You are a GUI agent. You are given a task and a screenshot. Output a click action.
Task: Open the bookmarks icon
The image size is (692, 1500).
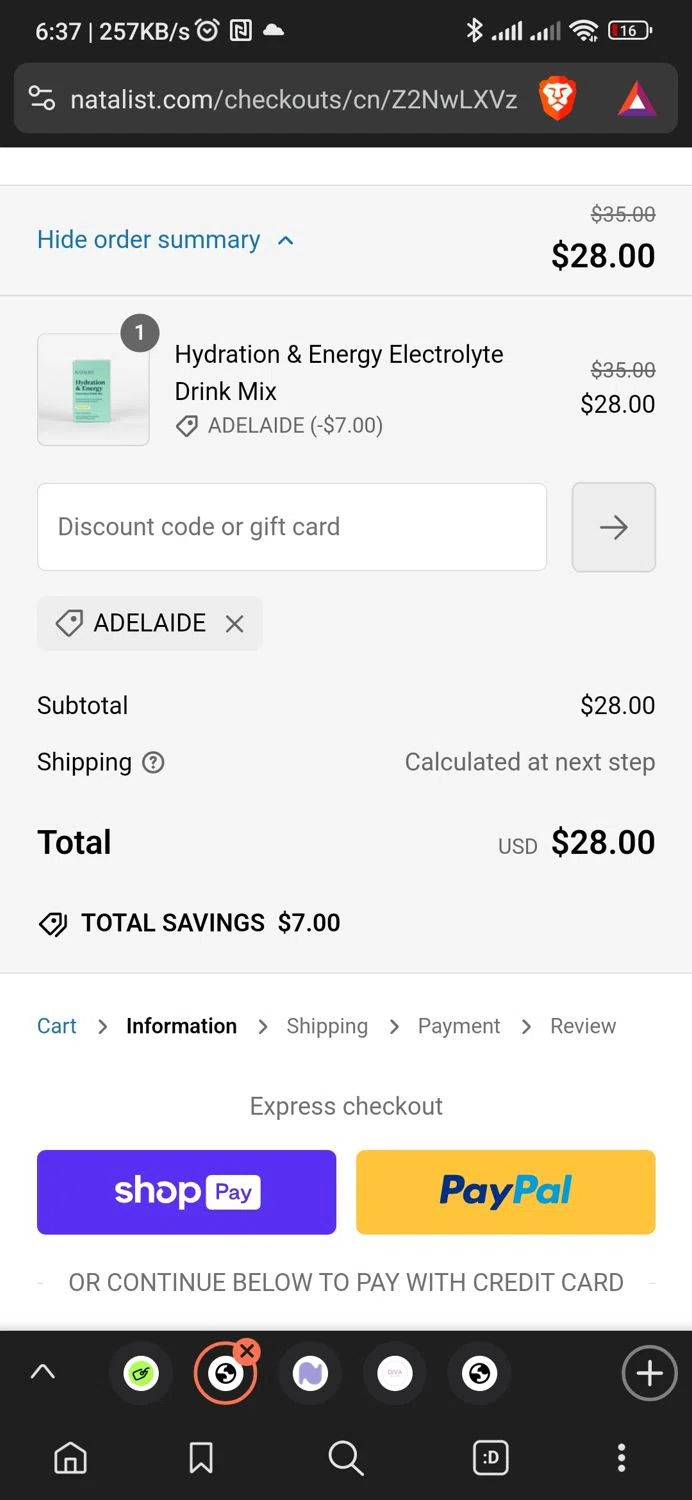pos(201,1458)
